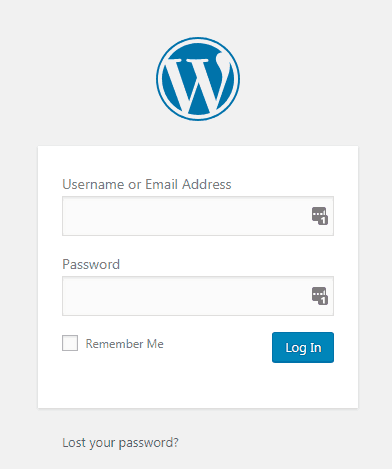Place cursor in the password box
Image resolution: width=392 pixels, height=469 pixels.
198,296
